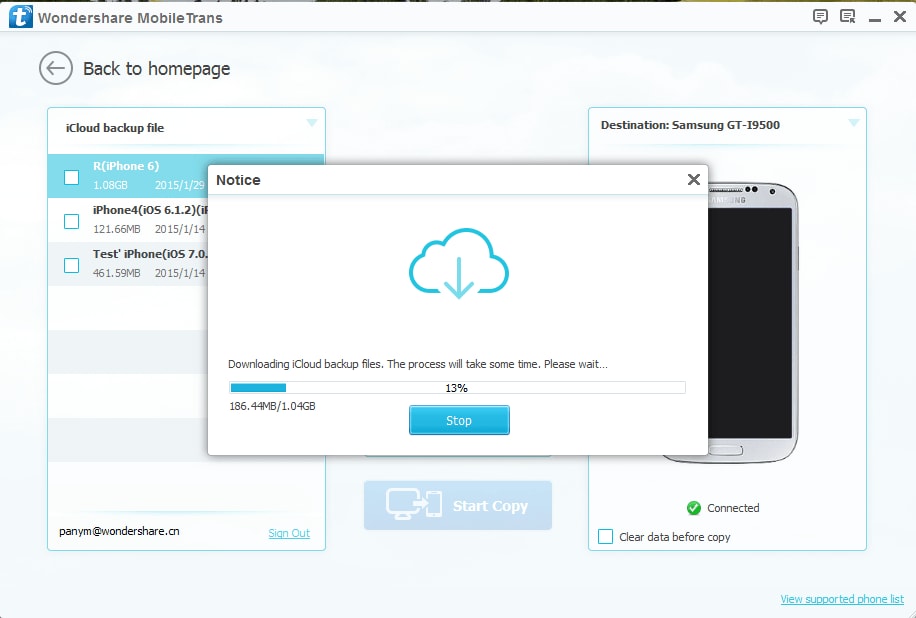The height and width of the screenshot is (618, 916).
Task: Close the Notice dialog with its X
Action: point(693,180)
